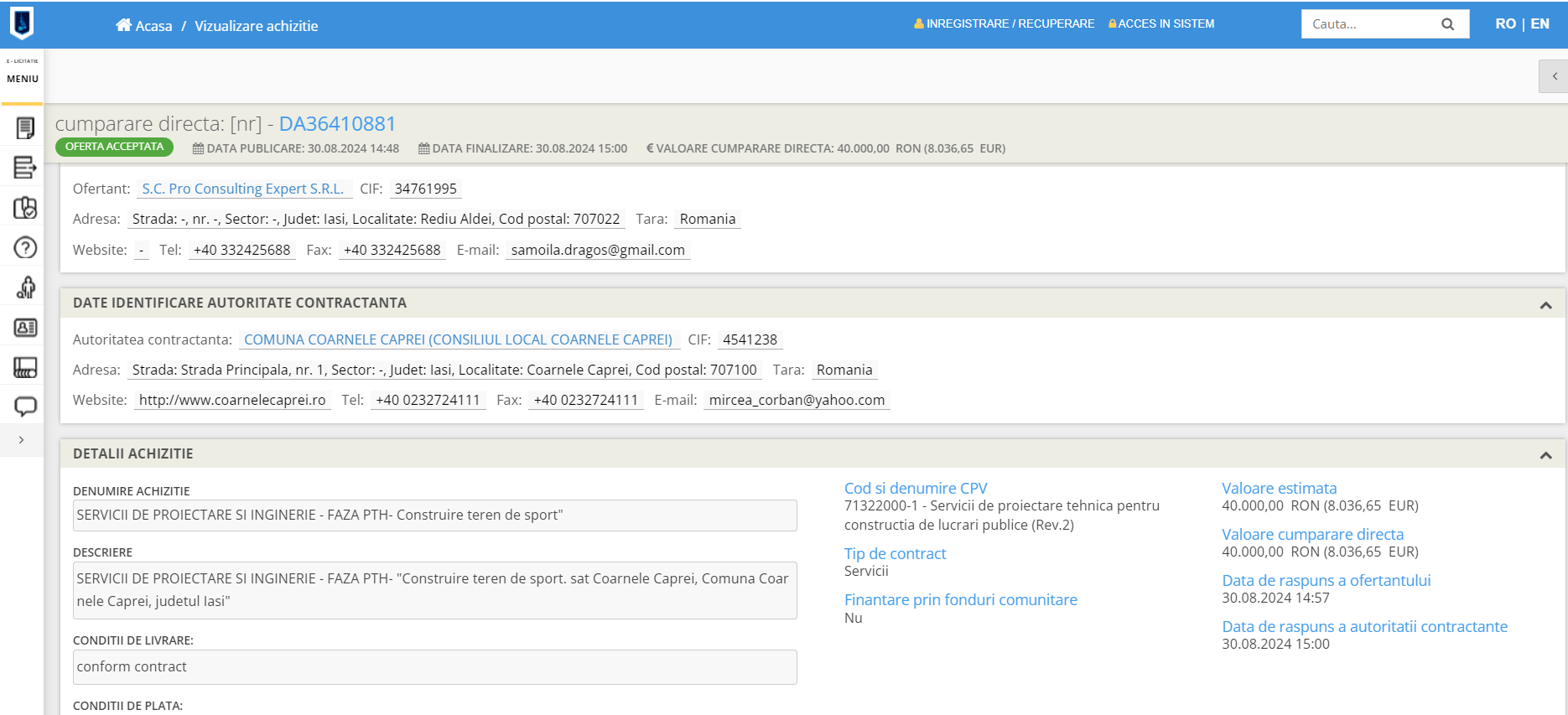Collapse the right panel arrow button
Viewport: 1568px width, 715px height.
pyautogui.click(x=1554, y=76)
